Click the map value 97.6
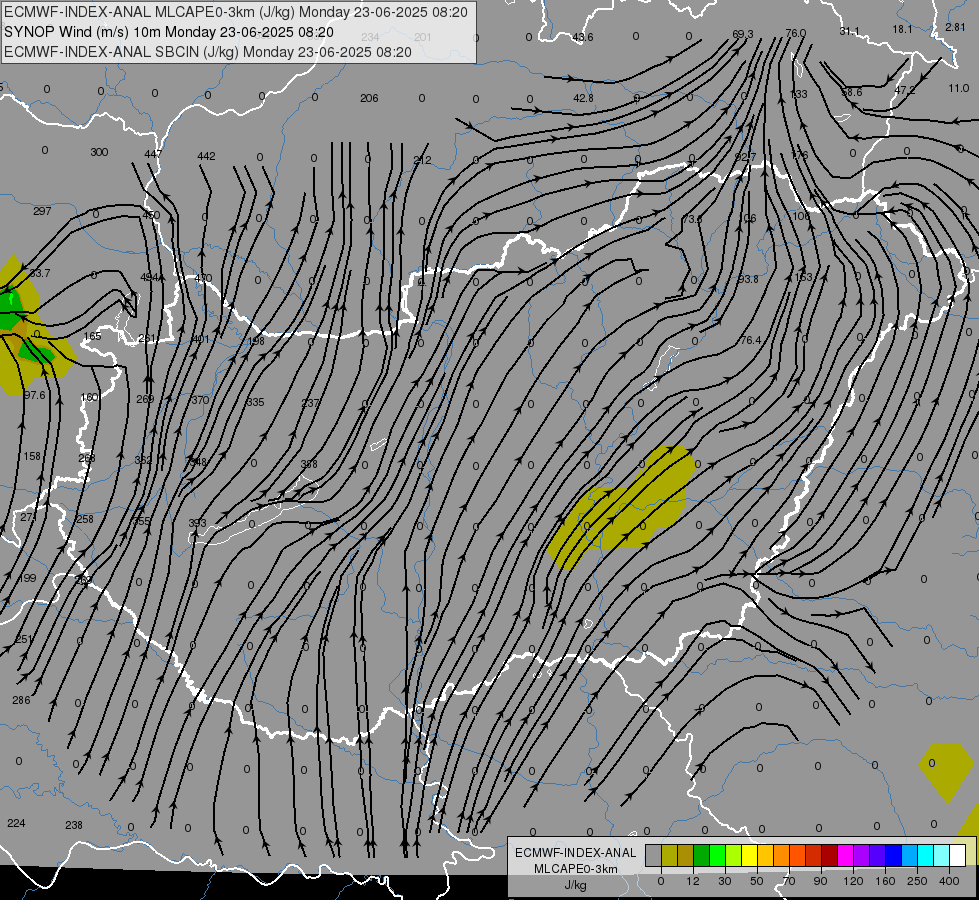The width and height of the screenshot is (979, 900). click(x=35, y=395)
